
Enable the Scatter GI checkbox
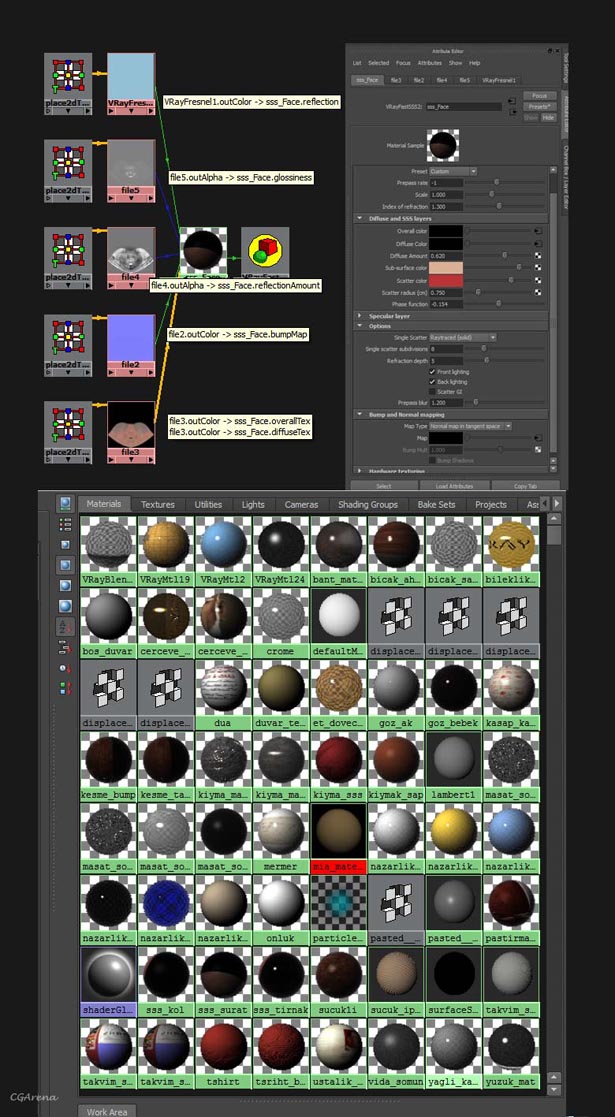[433, 392]
